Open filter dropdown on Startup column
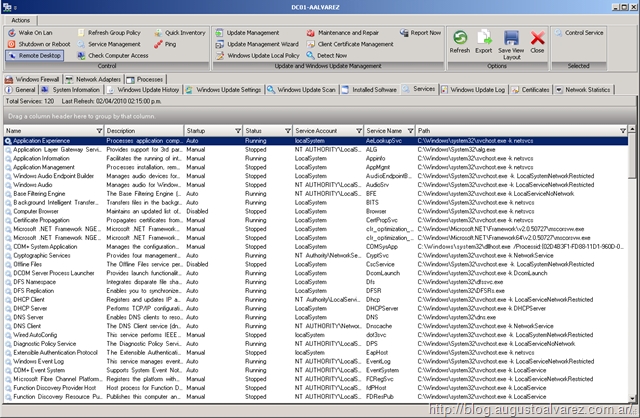Image resolution: width=640 pixels, height=418 pixels. click(236, 131)
